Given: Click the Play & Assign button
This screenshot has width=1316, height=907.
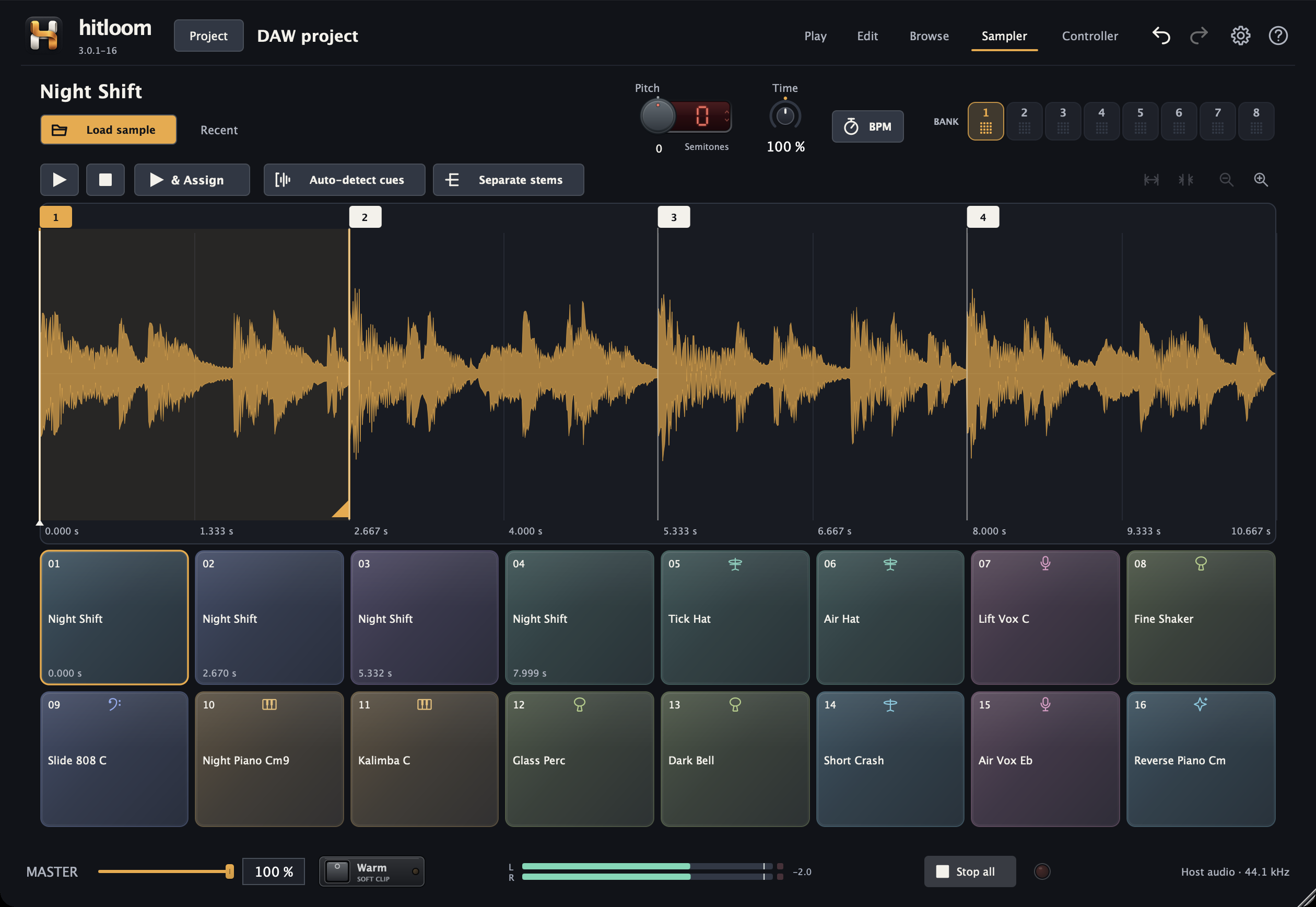Looking at the screenshot, I should (192, 180).
